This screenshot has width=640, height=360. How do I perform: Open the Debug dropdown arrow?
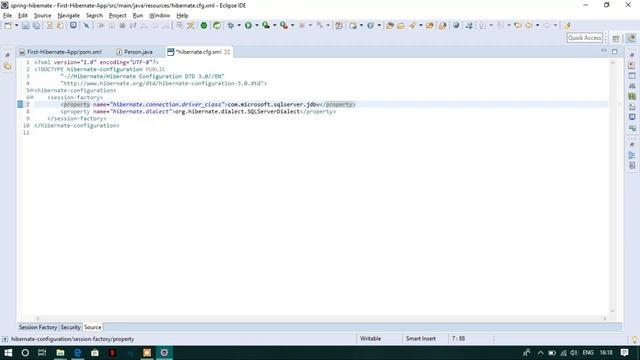(x=239, y=25)
